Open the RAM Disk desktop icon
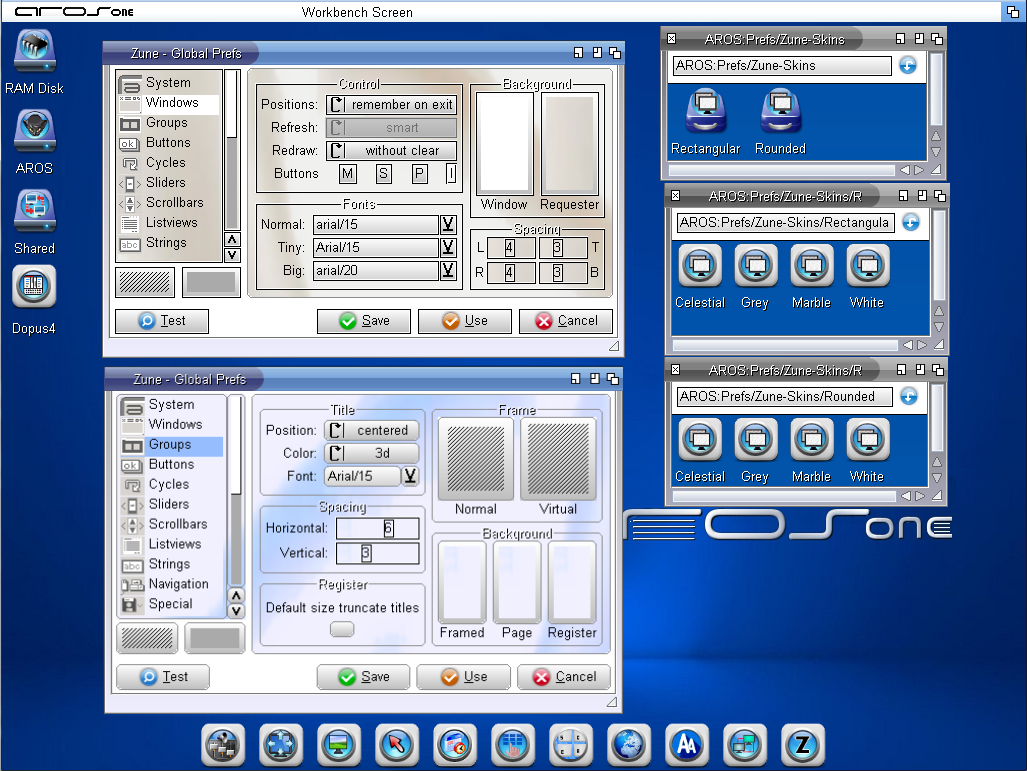Image resolution: width=1027 pixels, height=771 pixels. (34, 54)
